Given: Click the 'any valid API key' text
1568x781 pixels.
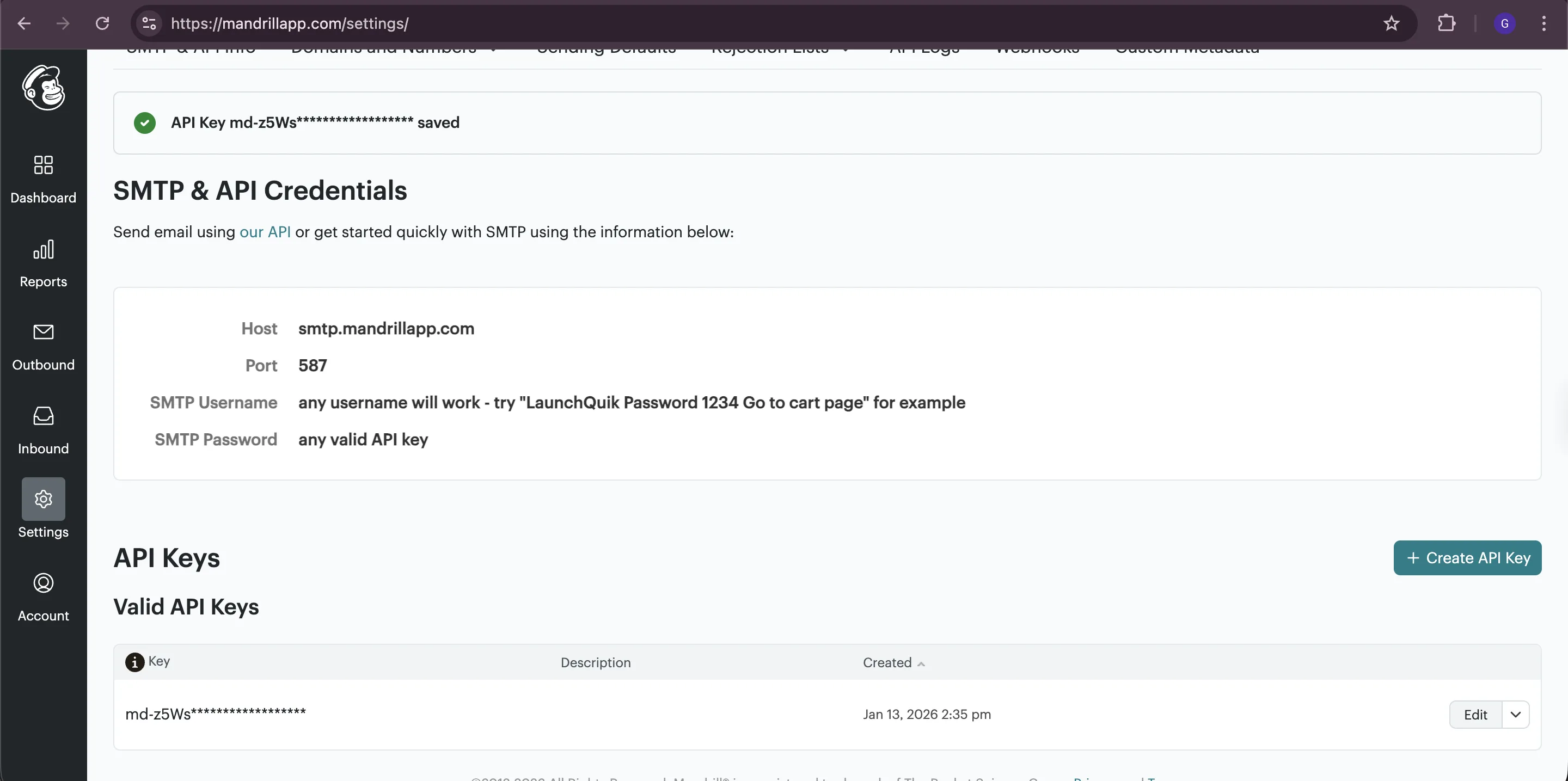Looking at the screenshot, I should point(363,440).
